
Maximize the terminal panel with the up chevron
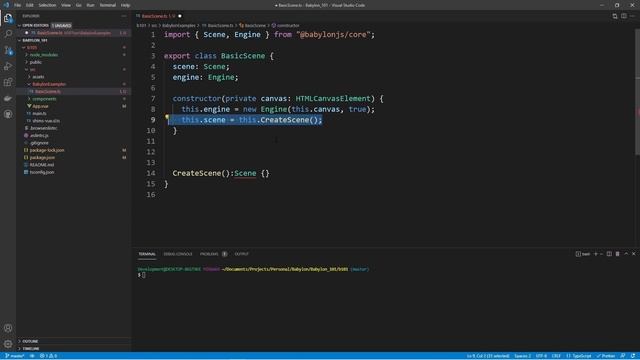click(x=626, y=254)
